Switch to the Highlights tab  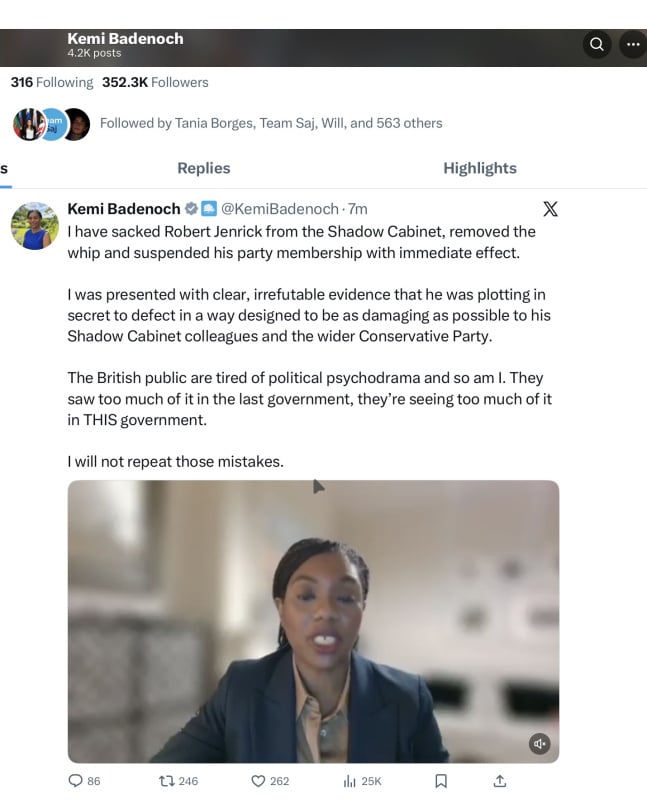(480, 168)
